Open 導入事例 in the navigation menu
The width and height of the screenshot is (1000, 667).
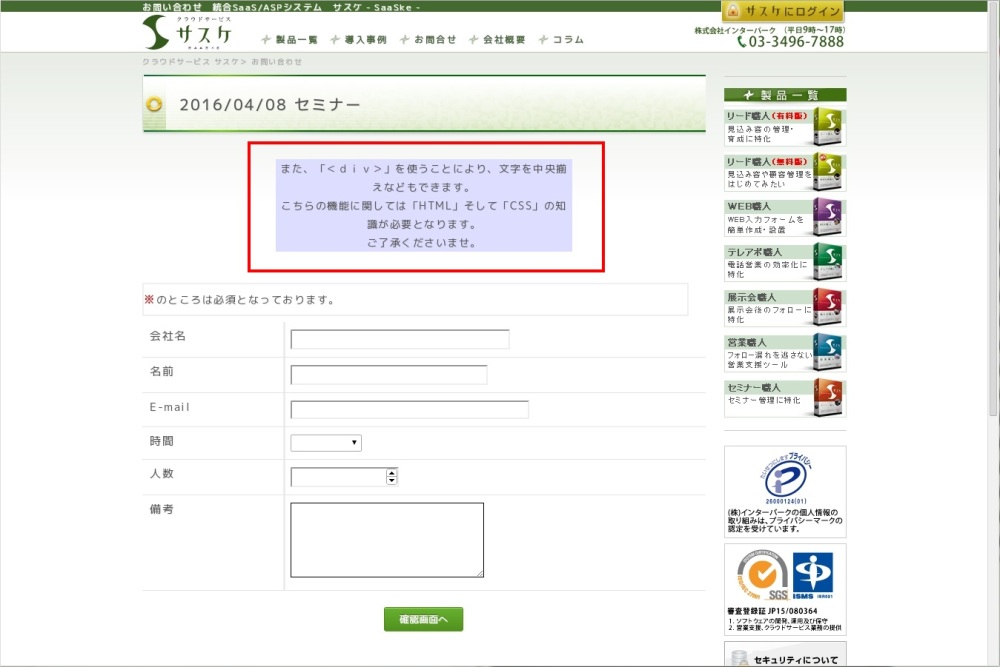tap(359, 40)
